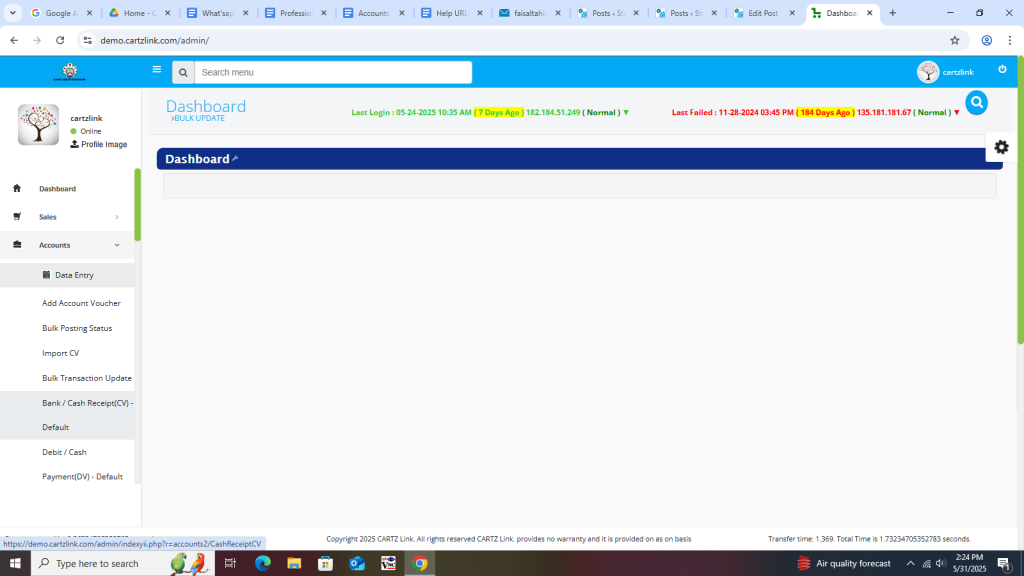
Task: Open the blue round search button
Action: point(976,103)
